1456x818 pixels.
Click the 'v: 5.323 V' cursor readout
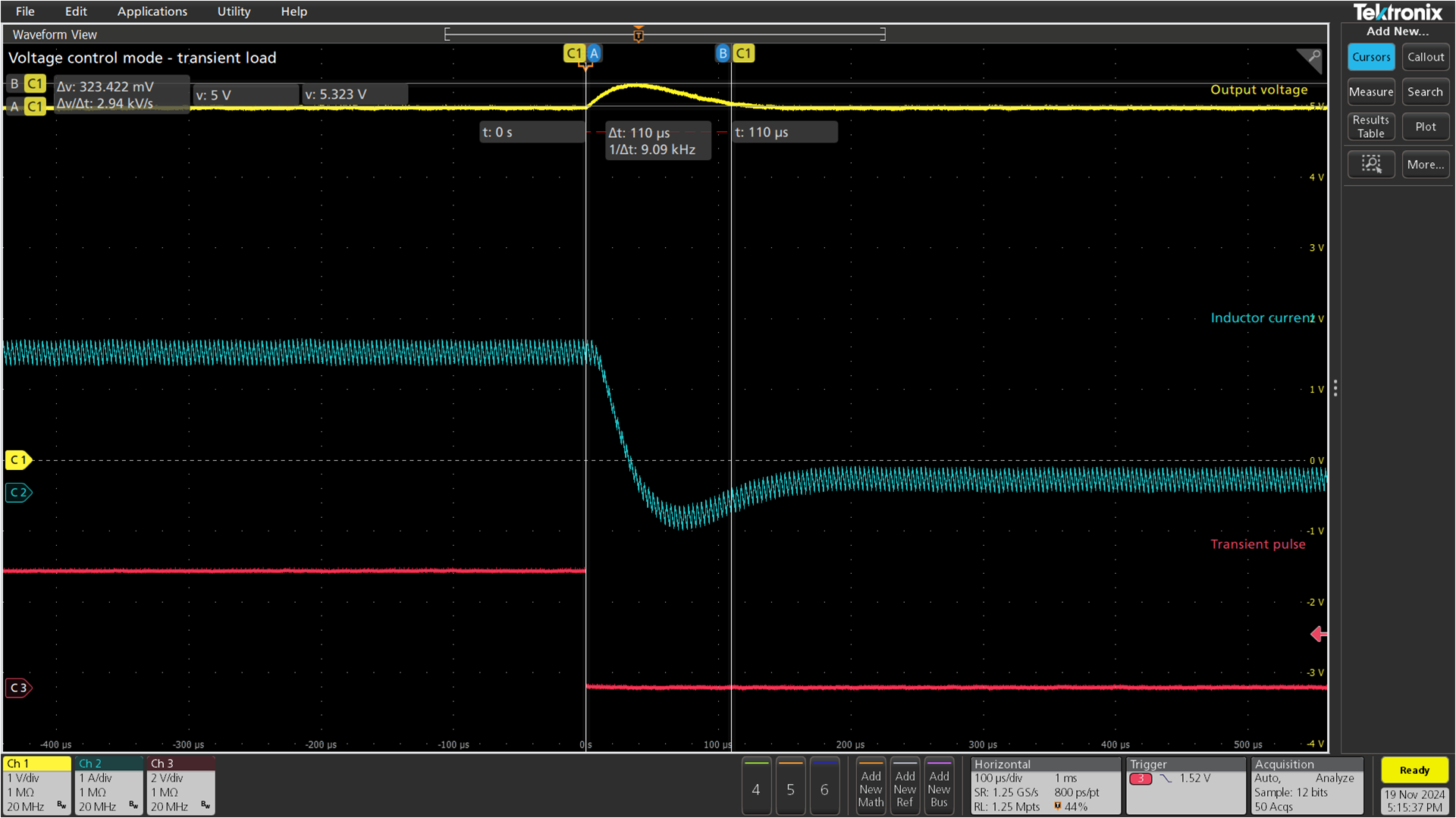tap(355, 94)
